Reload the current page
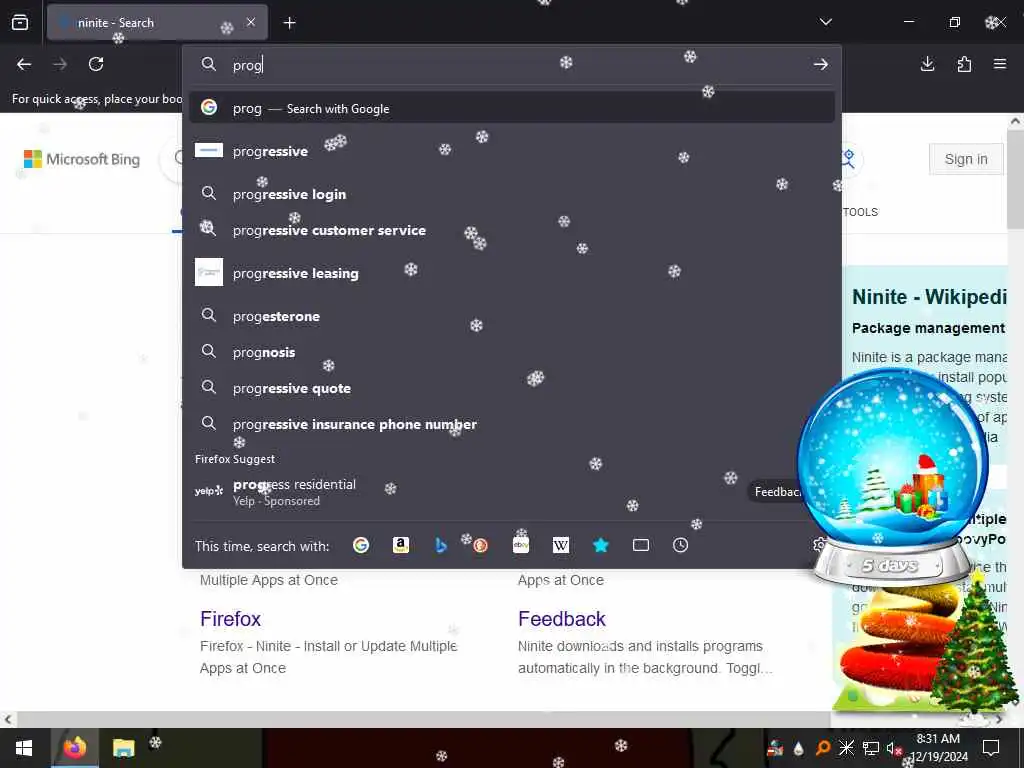 click(x=96, y=64)
